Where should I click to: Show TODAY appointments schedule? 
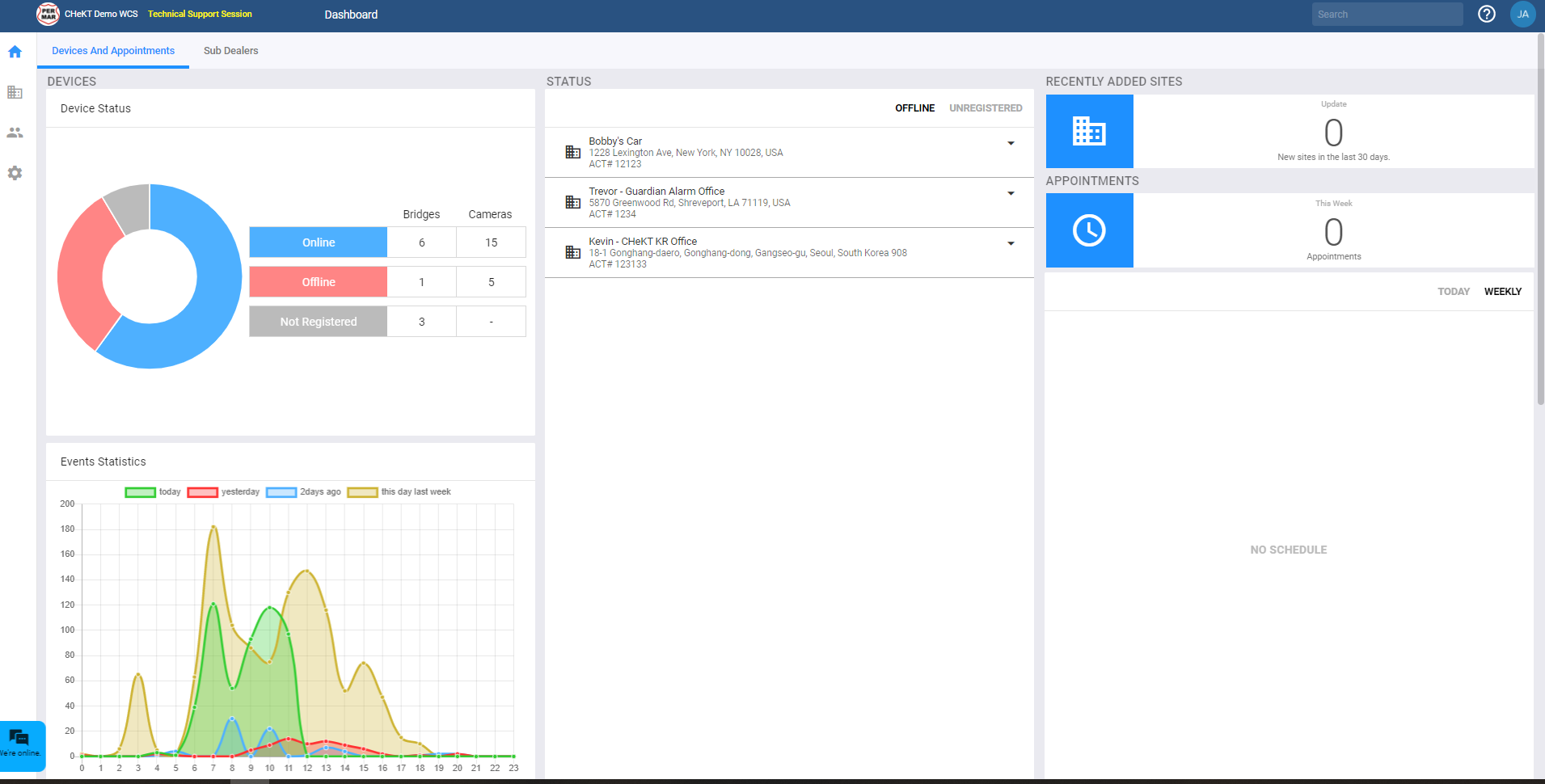coord(1453,292)
